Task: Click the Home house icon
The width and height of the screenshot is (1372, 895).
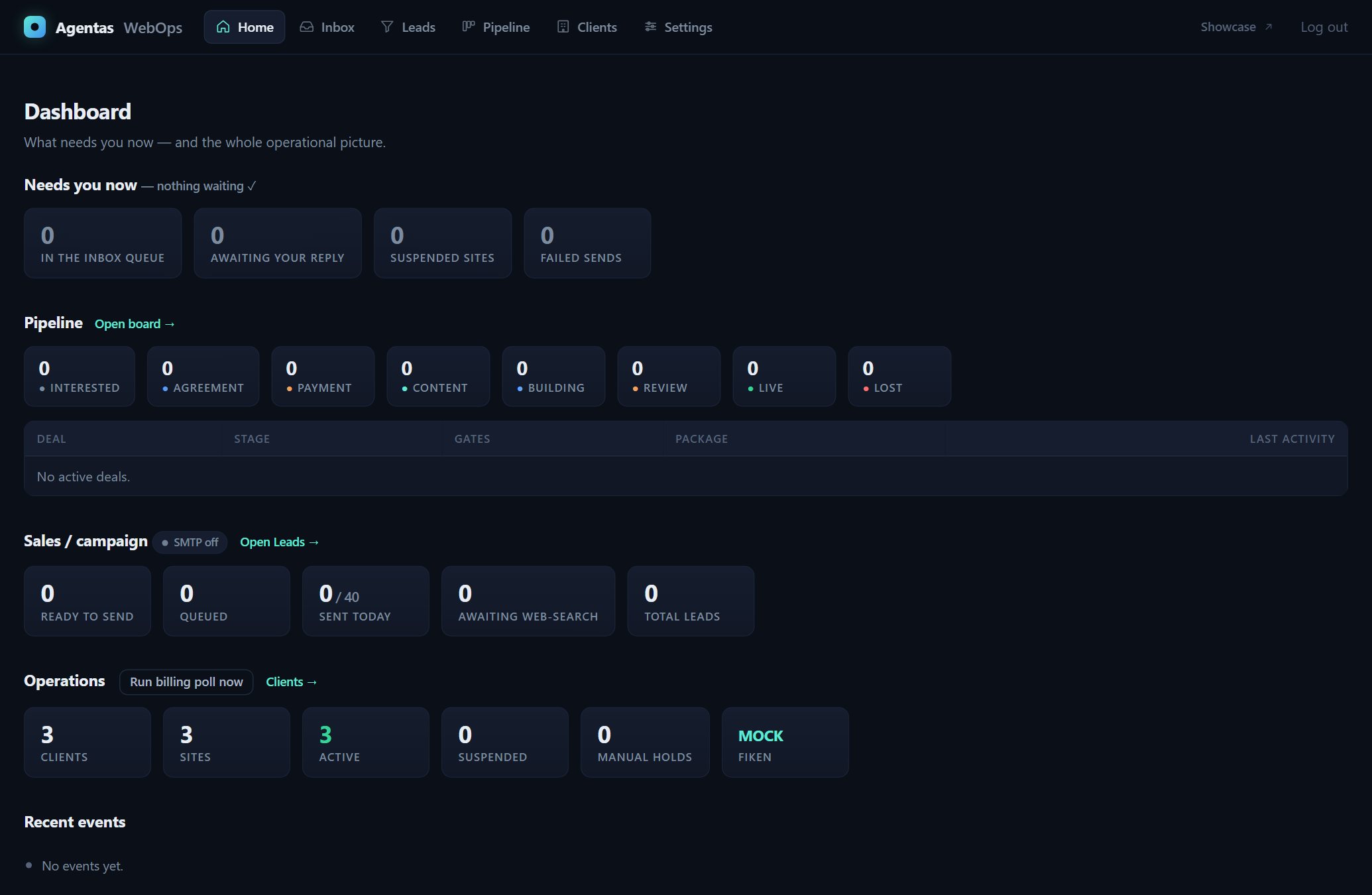Action: [x=223, y=27]
